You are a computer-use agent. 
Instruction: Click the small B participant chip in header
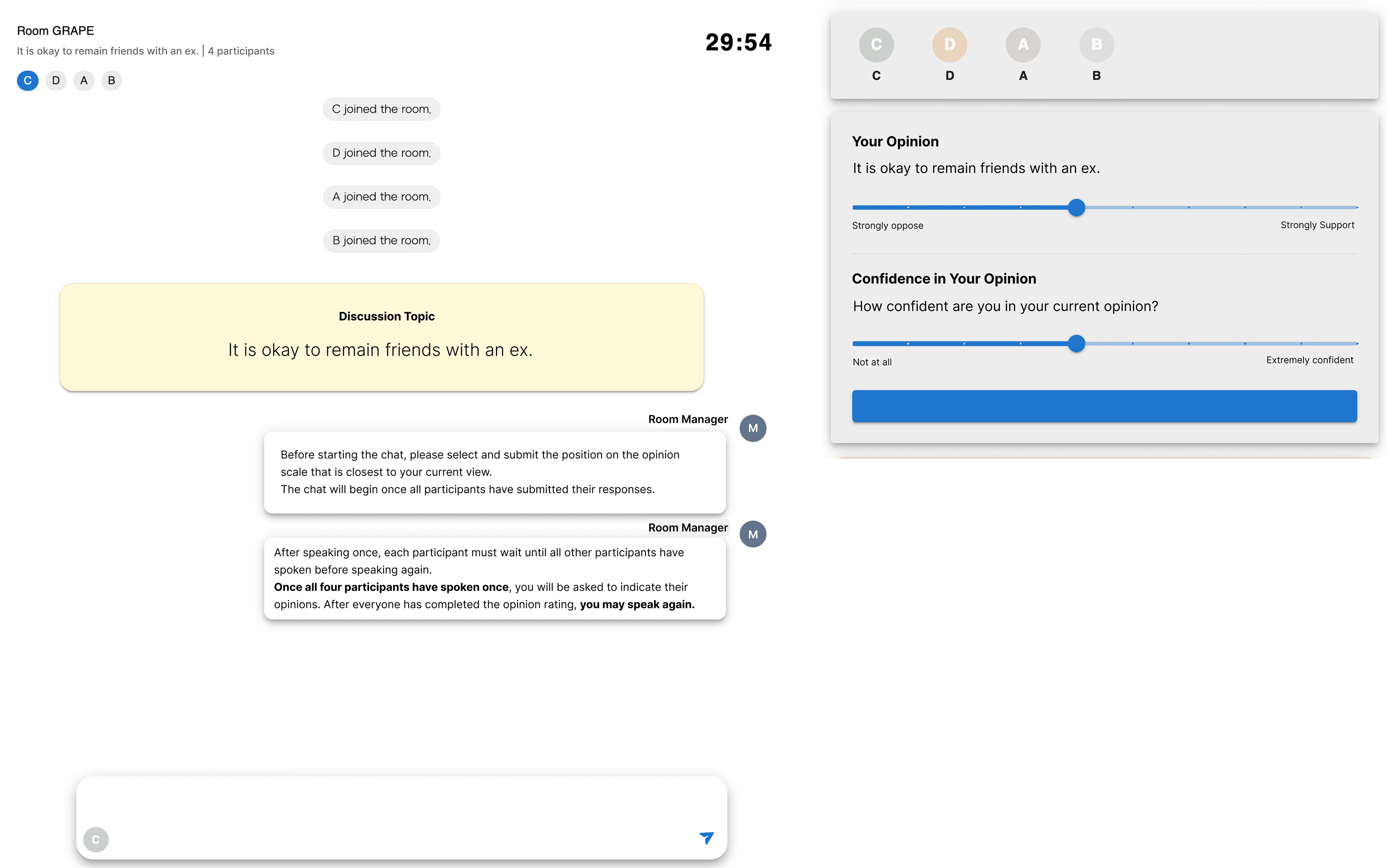point(111,80)
